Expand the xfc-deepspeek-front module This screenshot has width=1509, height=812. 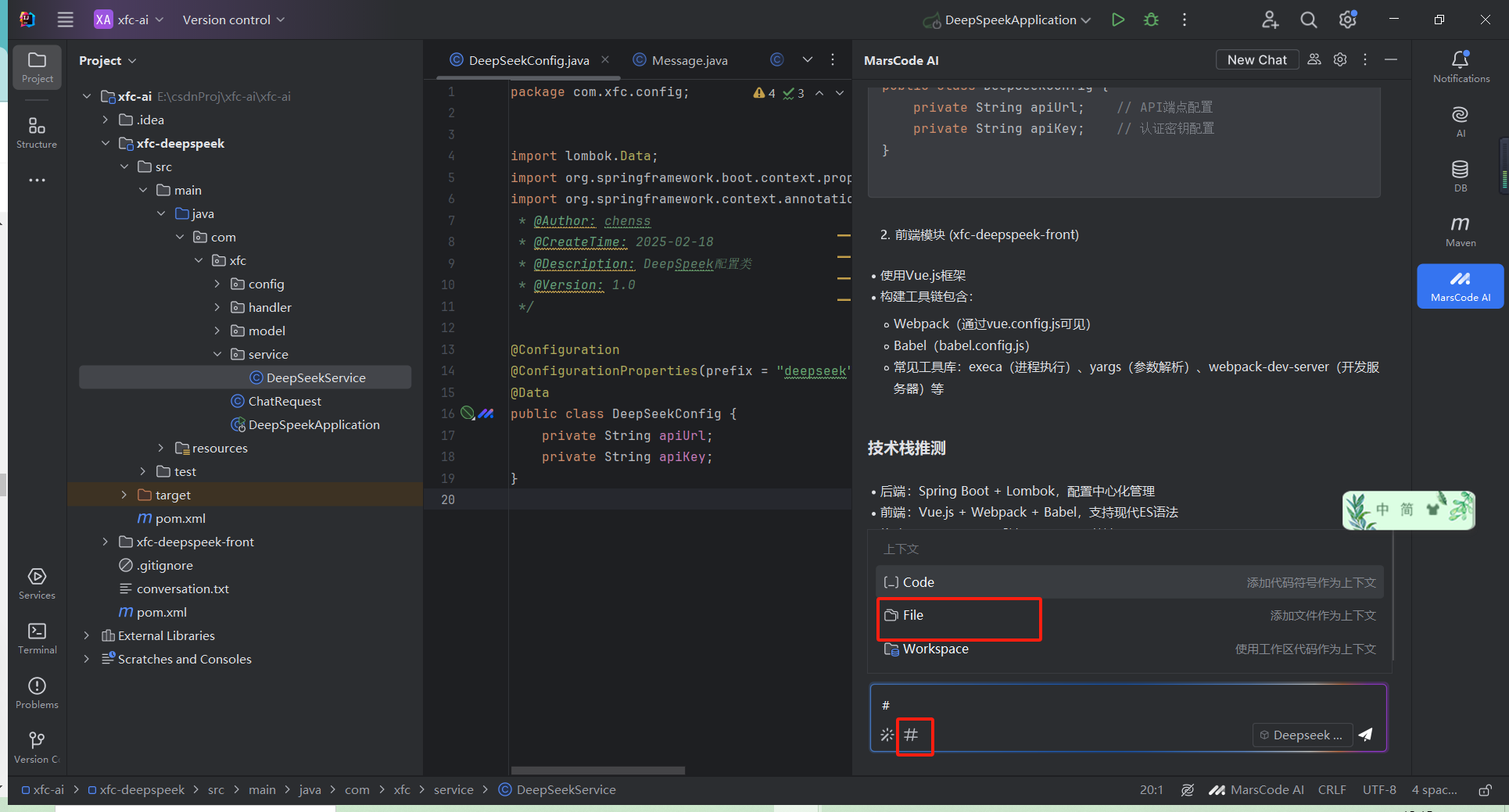[x=106, y=542]
